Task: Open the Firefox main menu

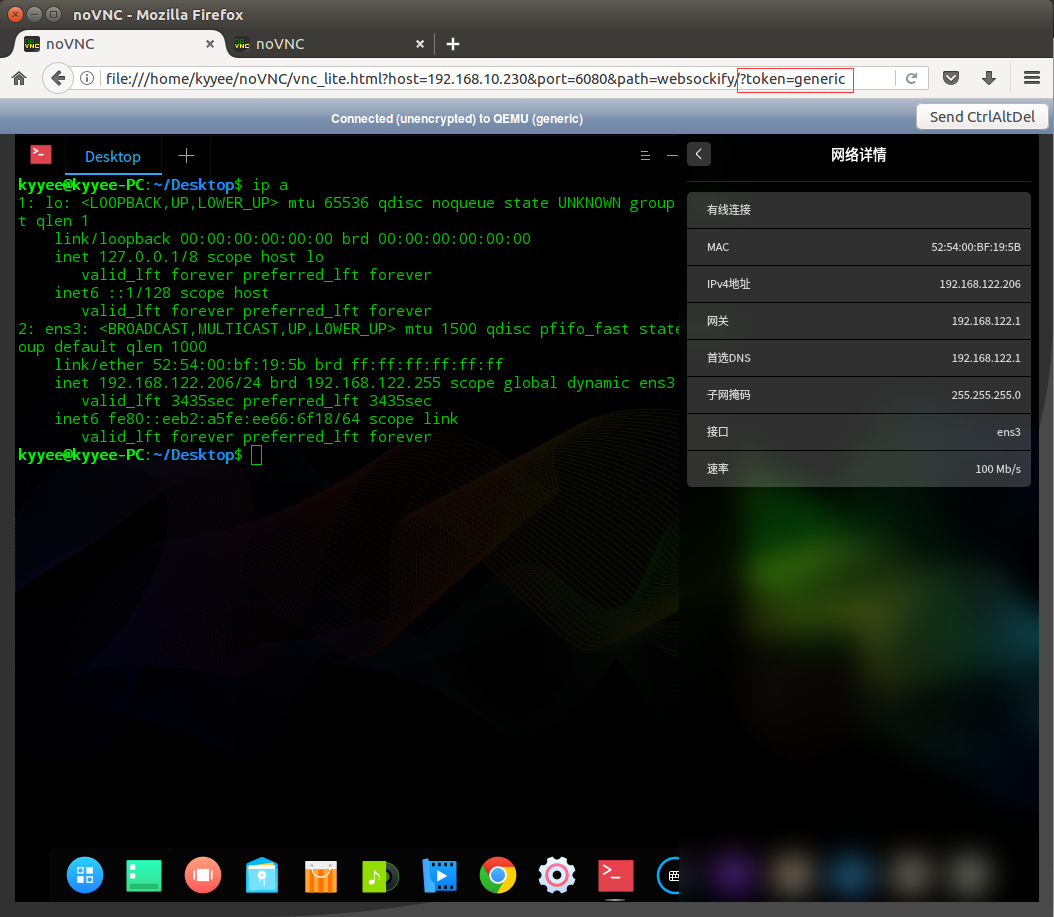Action: (1032, 77)
